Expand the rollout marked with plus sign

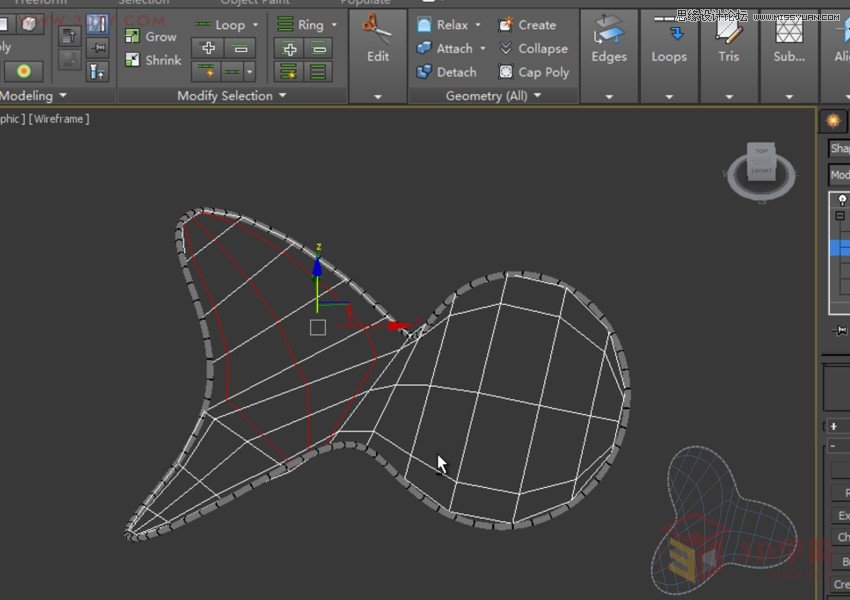pos(833,427)
